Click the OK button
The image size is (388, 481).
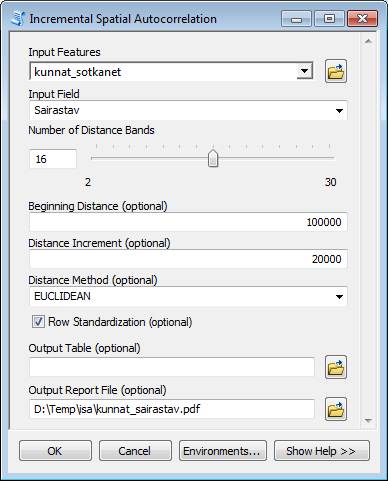(55, 451)
